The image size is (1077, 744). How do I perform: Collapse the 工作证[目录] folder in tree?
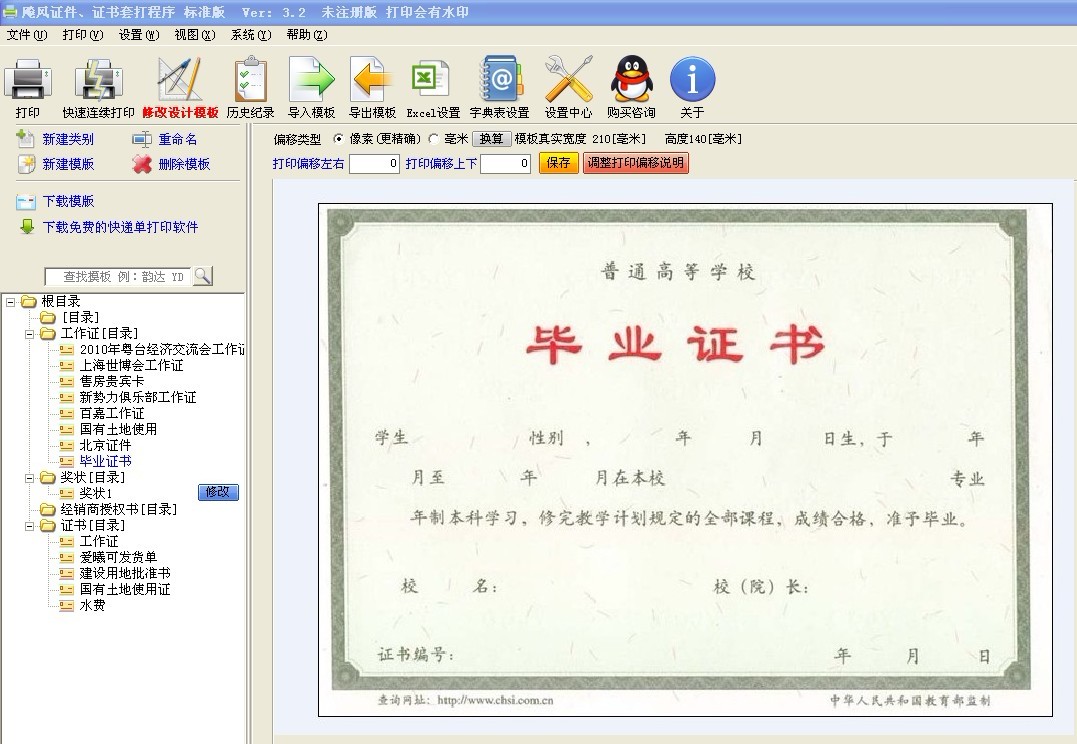pyautogui.click(x=29, y=333)
